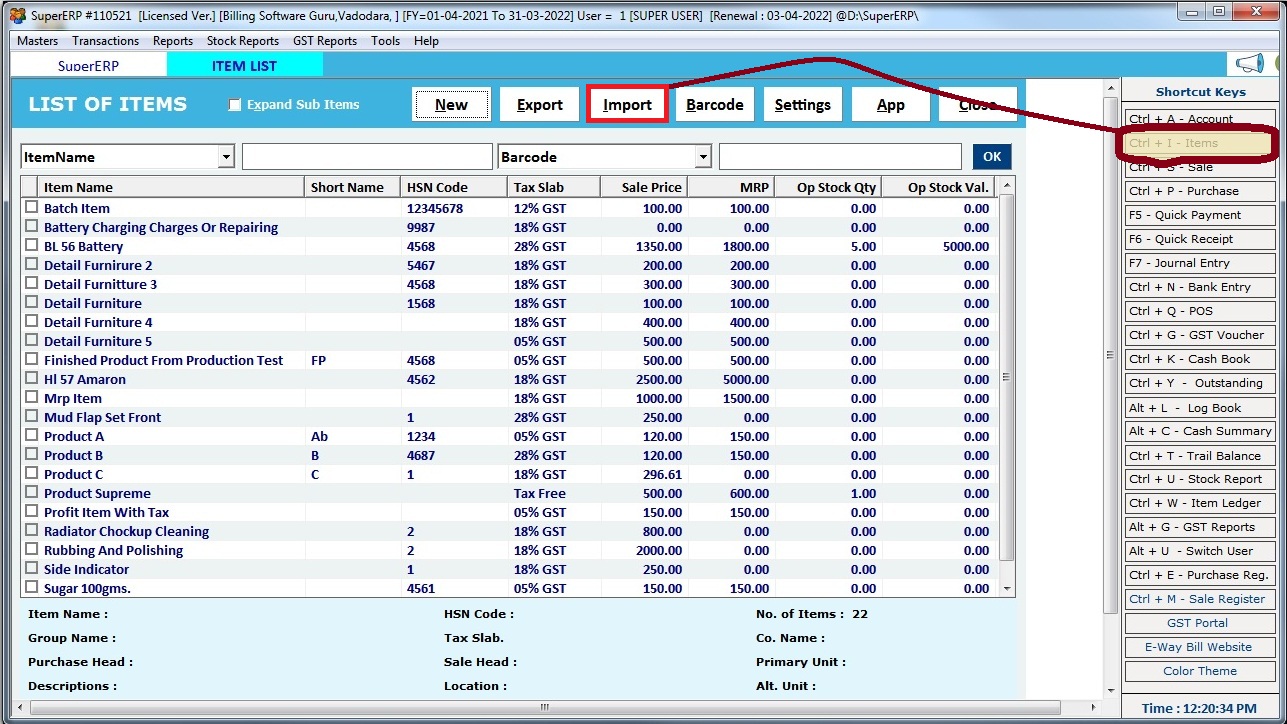Click OK to apply the item search
Viewport: 1287px width, 724px height.
991,156
